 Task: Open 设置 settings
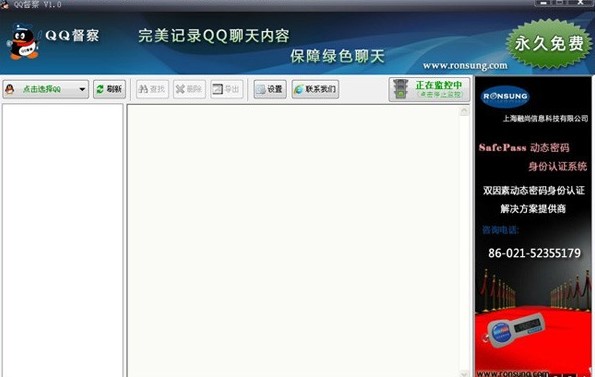click(270, 89)
